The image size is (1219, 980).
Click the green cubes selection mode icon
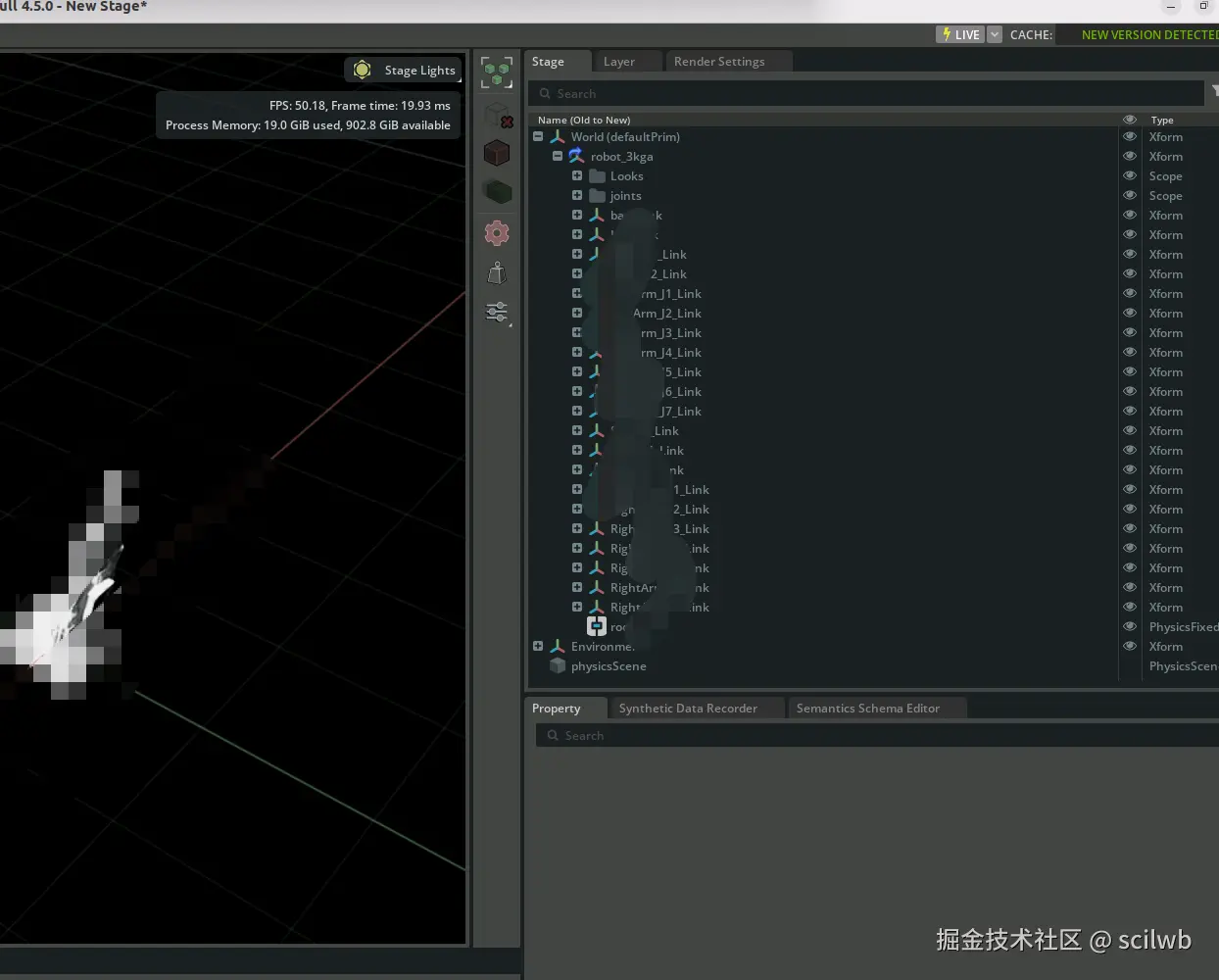497,73
